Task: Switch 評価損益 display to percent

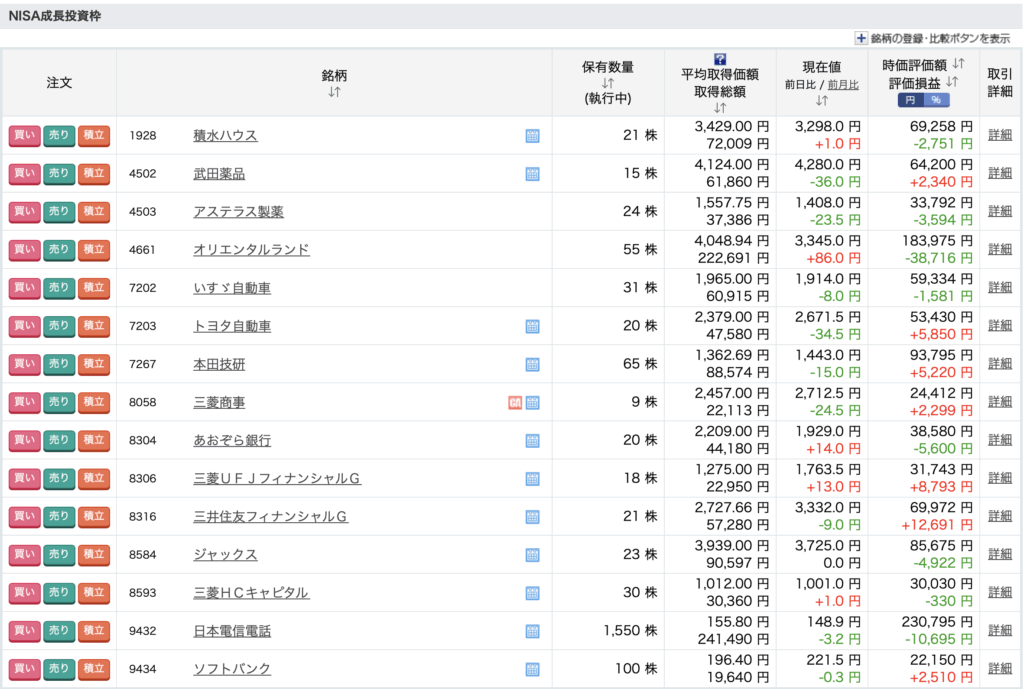Action: pyautogui.click(x=936, y=100)
